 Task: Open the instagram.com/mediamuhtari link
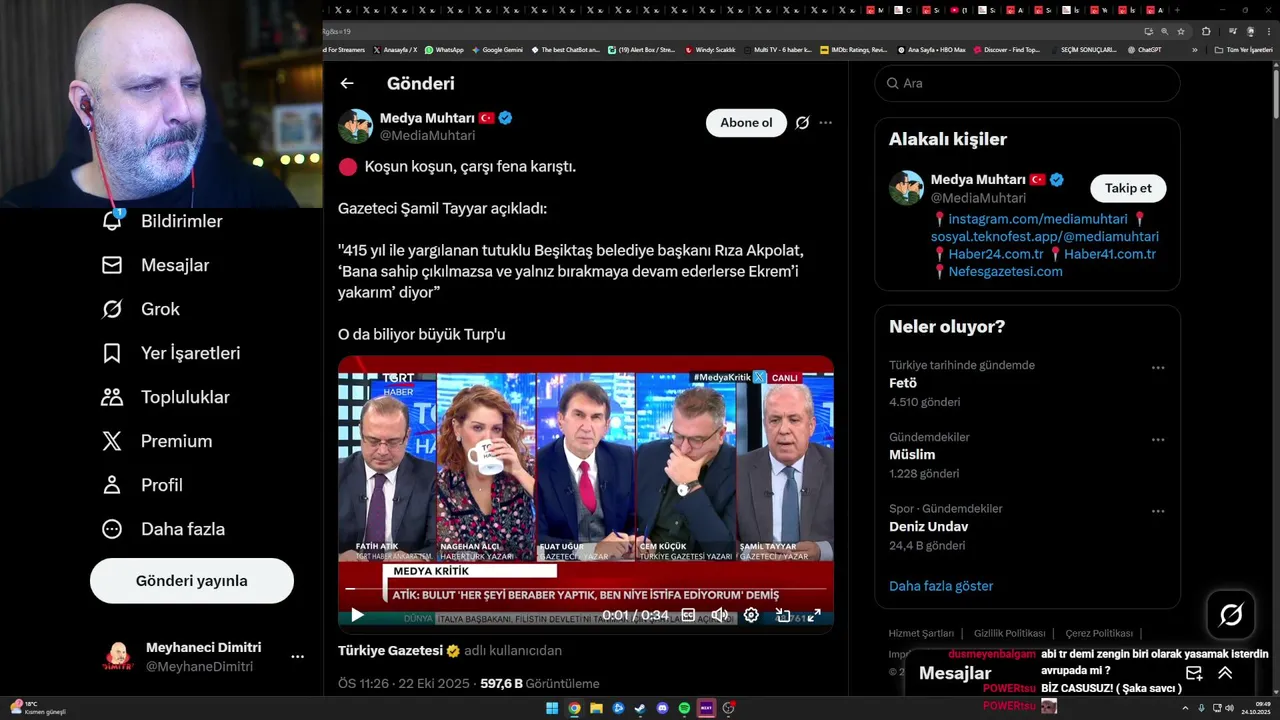(x=1038, y=219)
